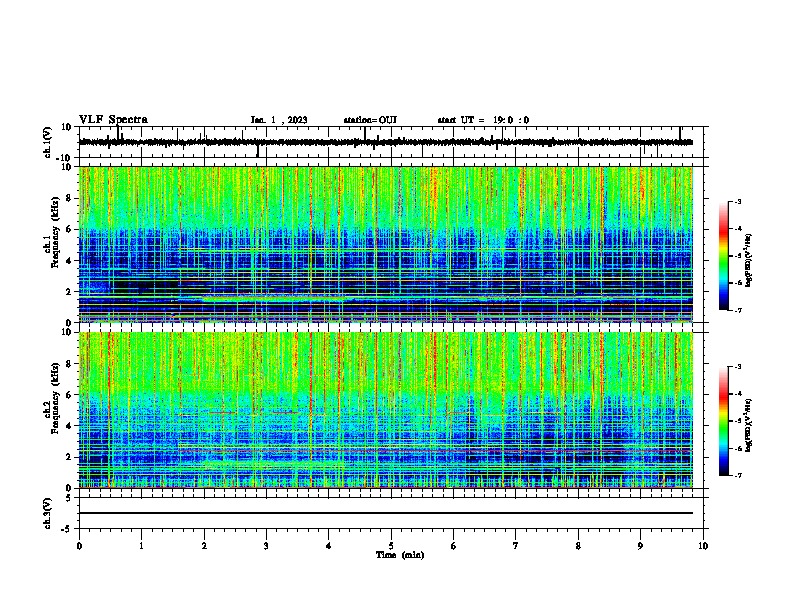The width and height of the screenshot is (792, 612).
Task: Click the ch.1 PSD color scale bar
Action: click(x=723, y=256)
